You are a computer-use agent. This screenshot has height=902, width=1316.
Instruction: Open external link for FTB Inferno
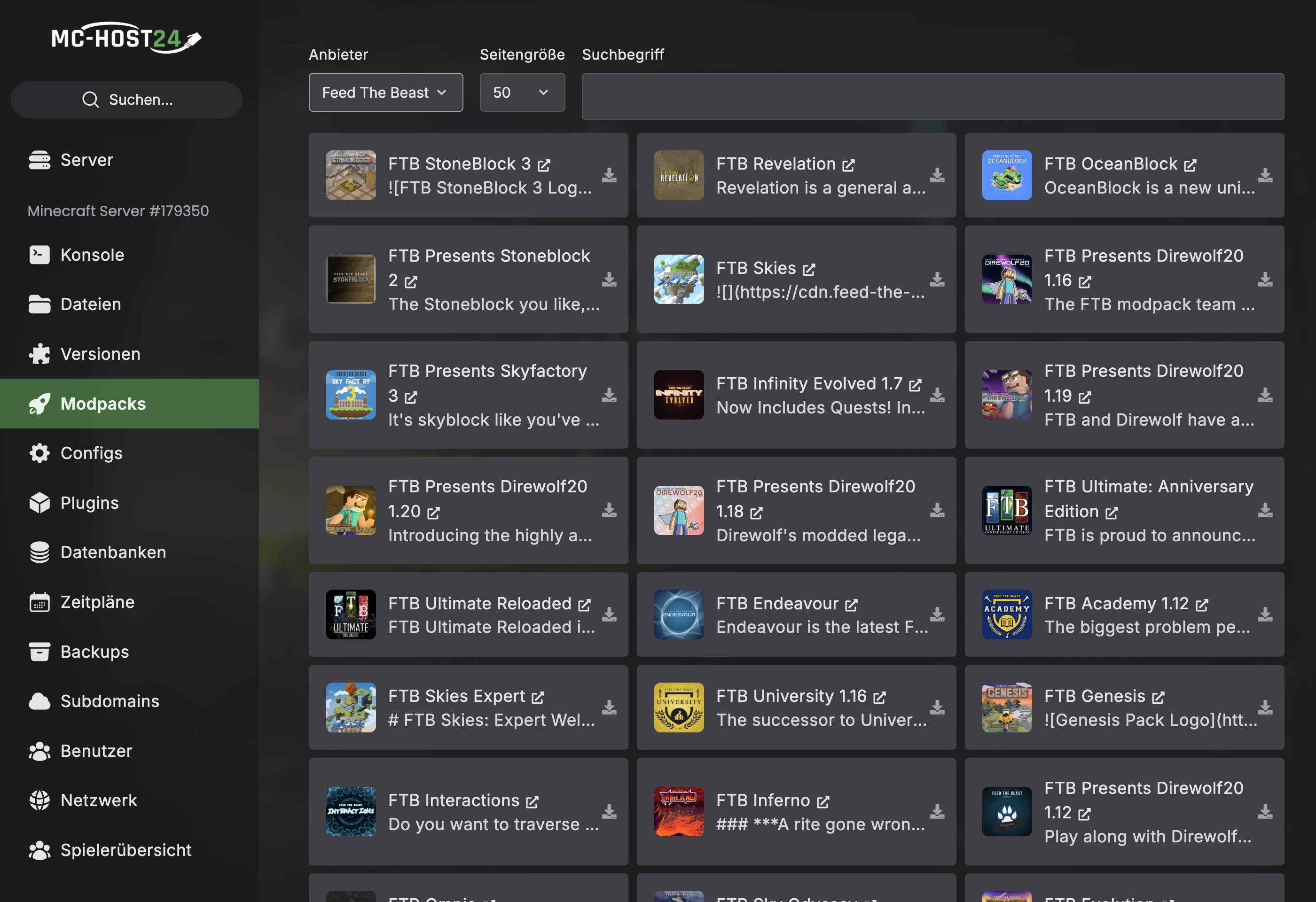click(x=823, y=801)
